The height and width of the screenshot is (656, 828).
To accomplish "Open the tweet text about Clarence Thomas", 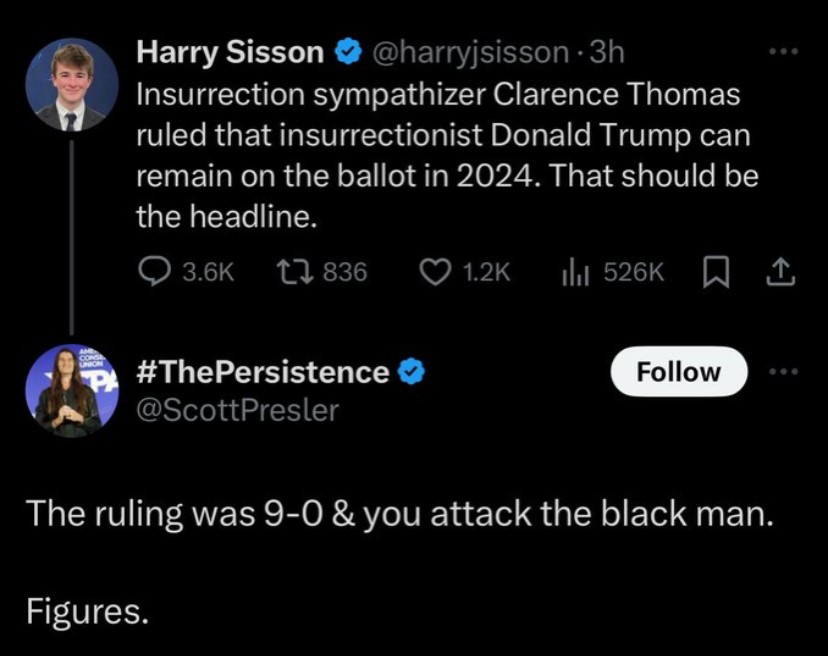I will 440,155.
